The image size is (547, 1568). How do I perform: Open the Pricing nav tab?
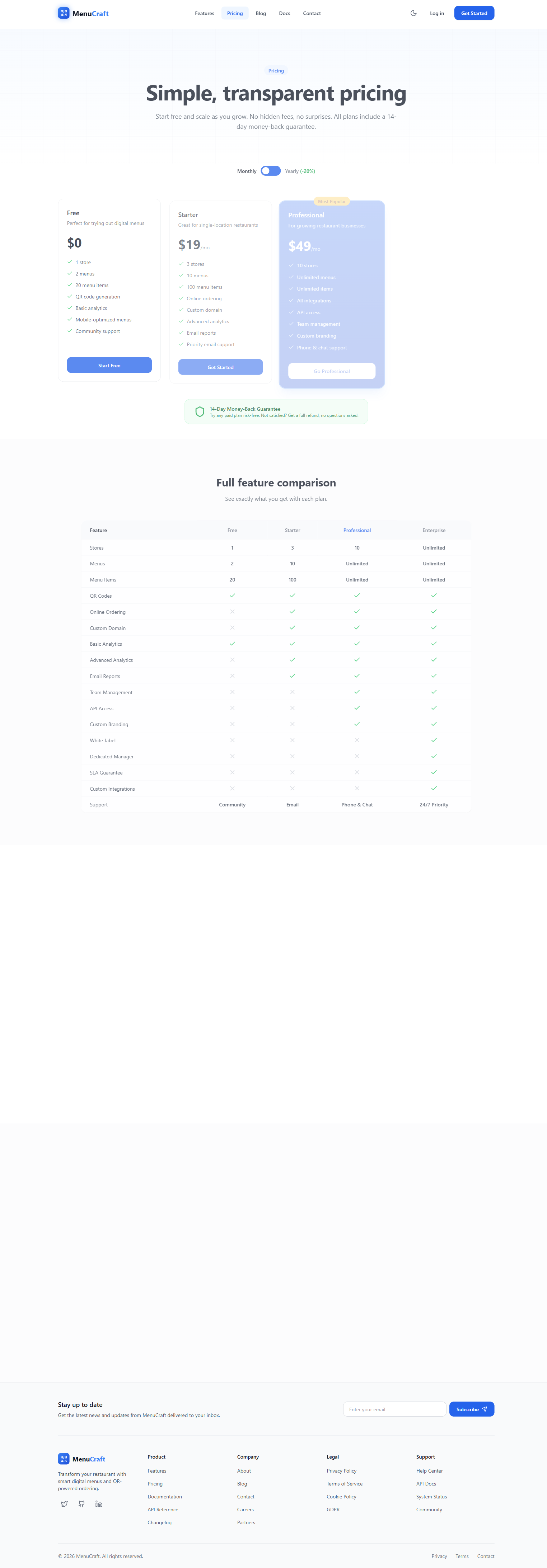coord(235,13)
